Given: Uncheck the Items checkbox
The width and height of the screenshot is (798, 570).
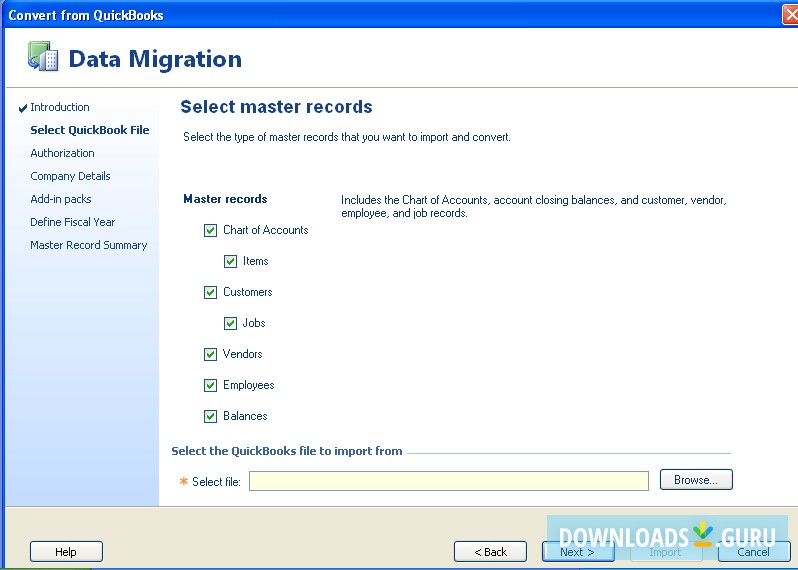Looking at the screenshot, I should pyautogui.click(x=230, y=262).
